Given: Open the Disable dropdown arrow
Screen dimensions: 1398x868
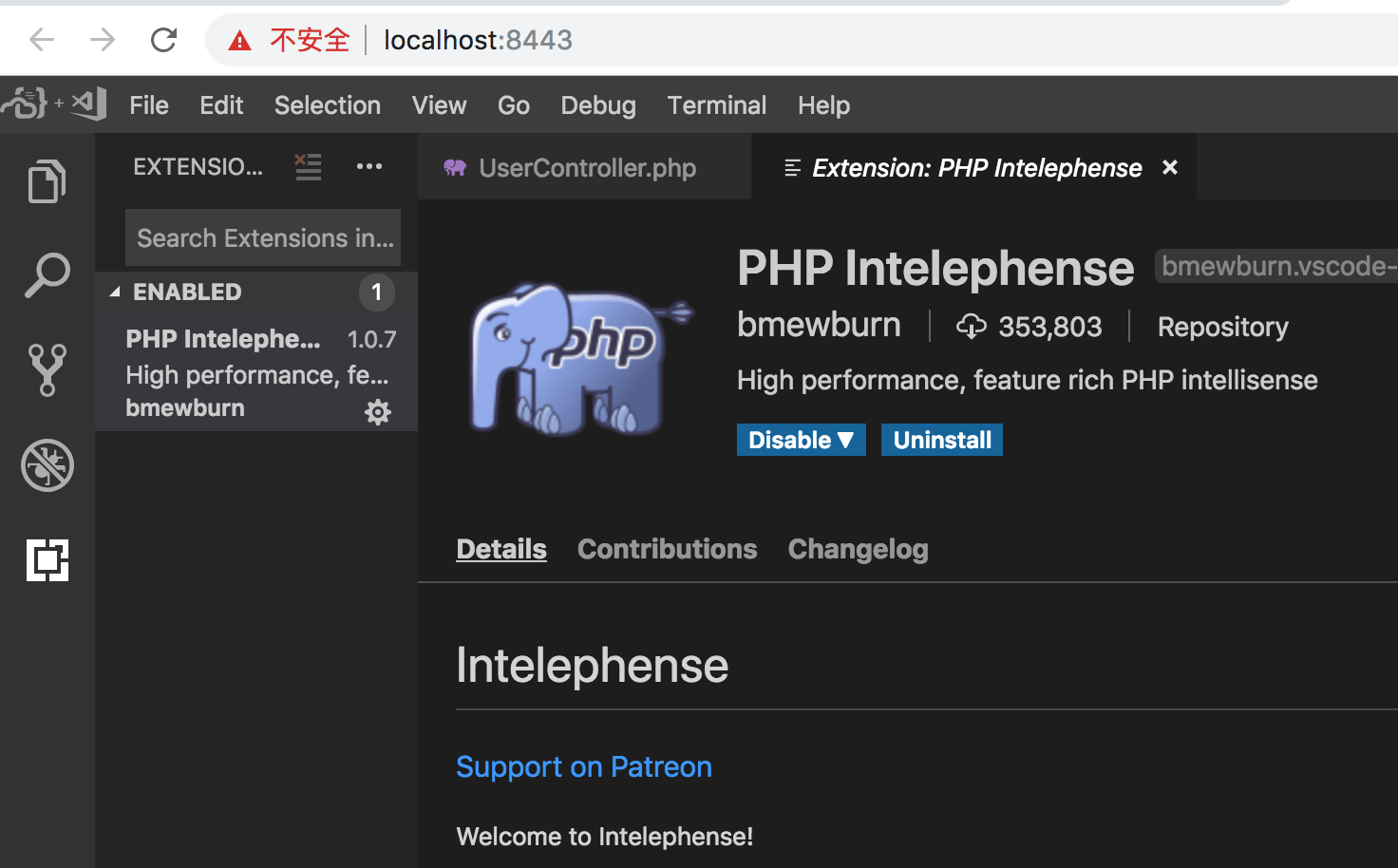Looking at the screenshot, I should (x=847, y=439).
